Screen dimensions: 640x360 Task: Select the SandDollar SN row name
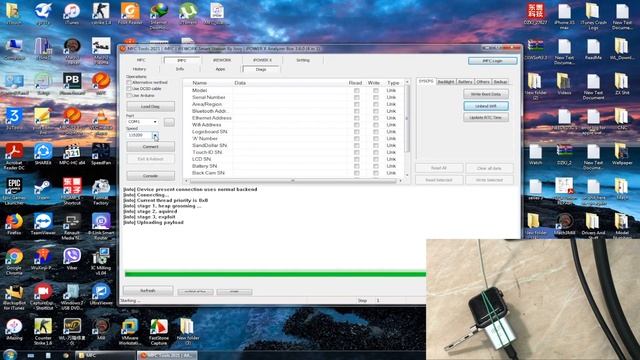click(x=209, y=145)
